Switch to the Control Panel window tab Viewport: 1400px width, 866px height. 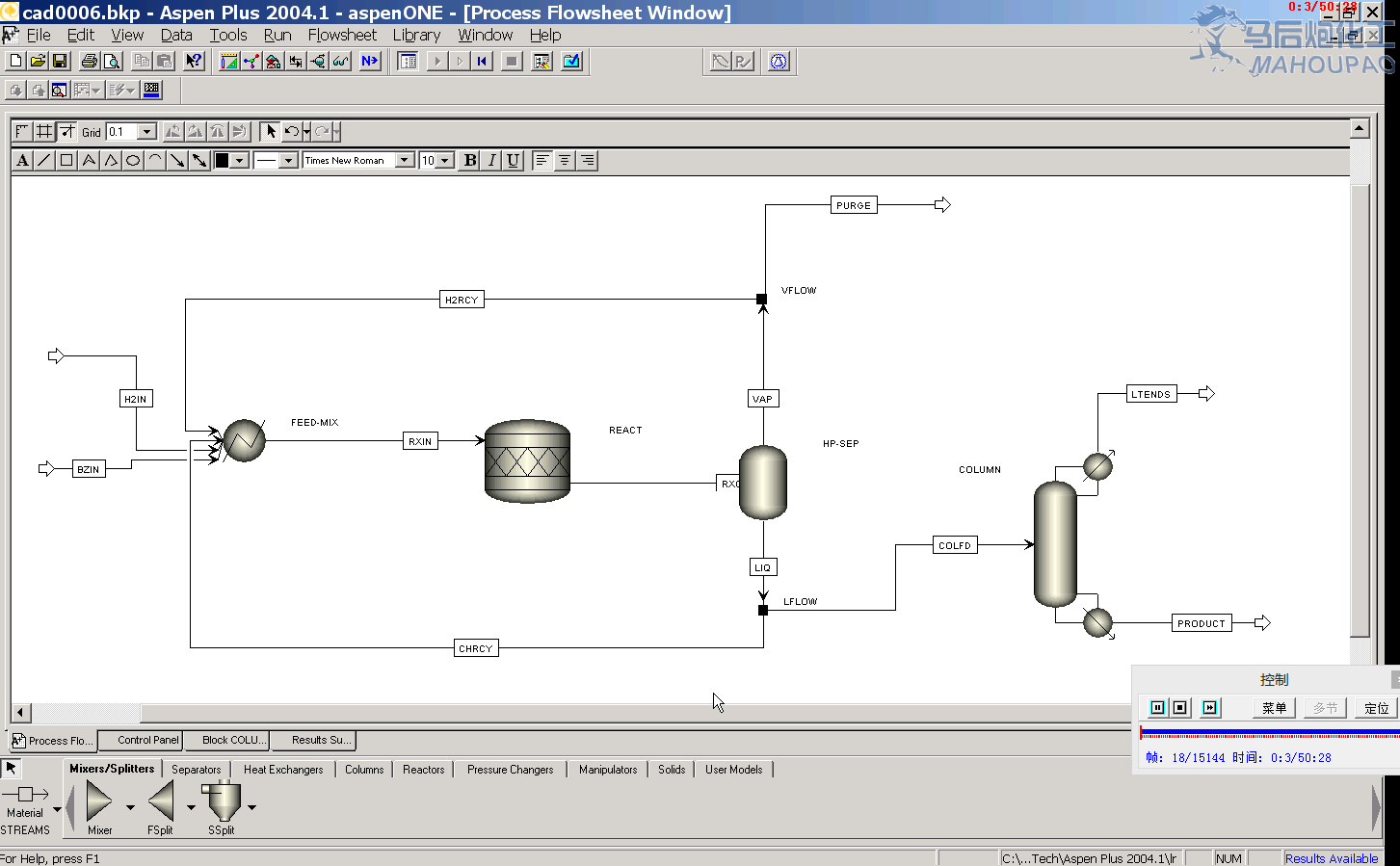(141, 740)
